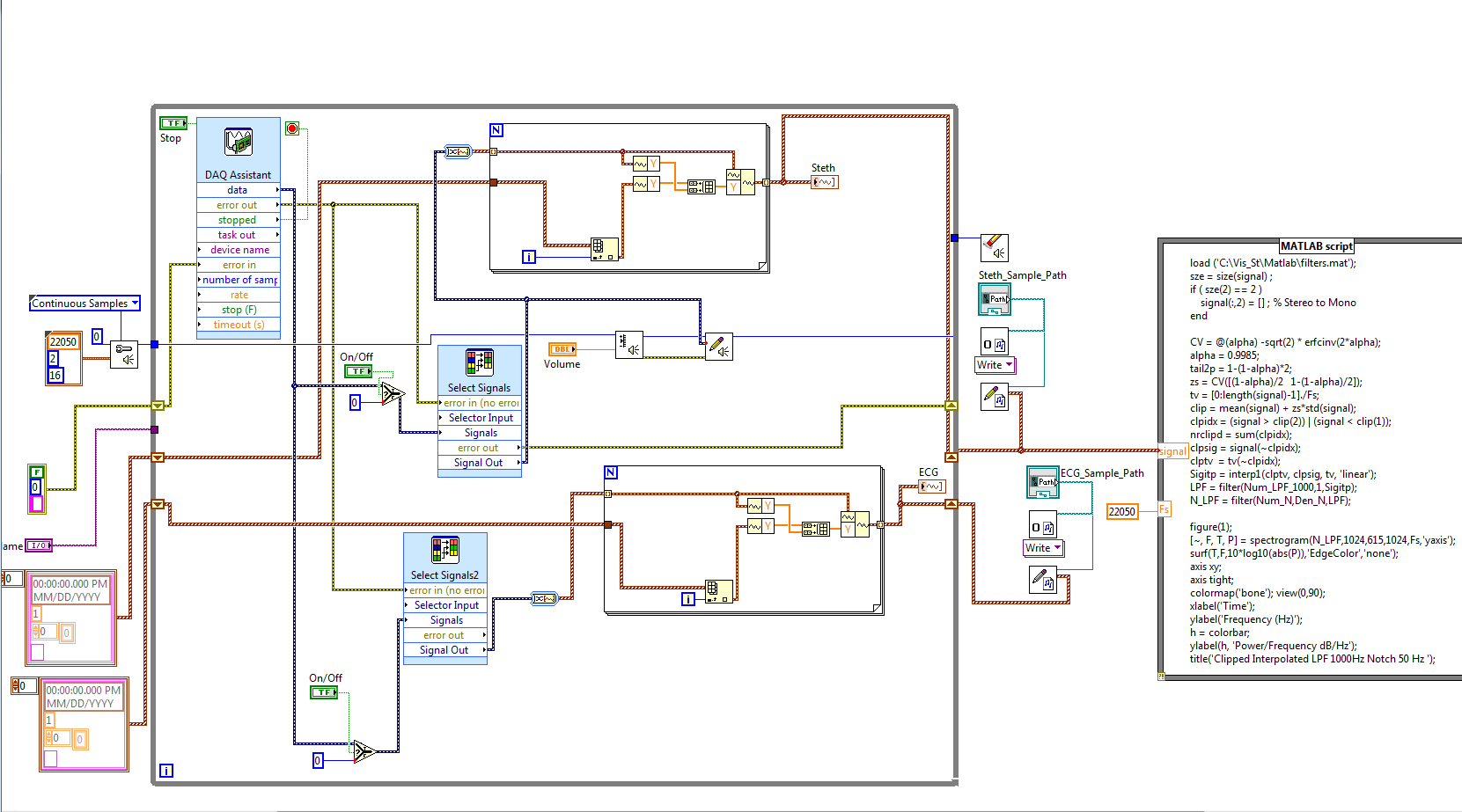This screenshot has height=812, width=1462.
Task: Click the Select Signals2 express VI icon
Action: click(445, 550)
